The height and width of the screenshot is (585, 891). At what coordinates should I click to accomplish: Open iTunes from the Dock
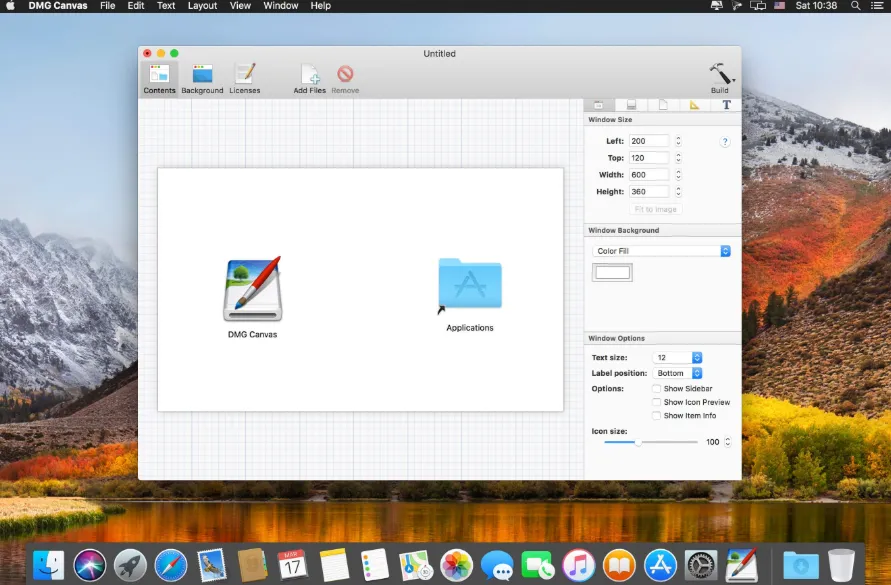[x=578, y=565]
